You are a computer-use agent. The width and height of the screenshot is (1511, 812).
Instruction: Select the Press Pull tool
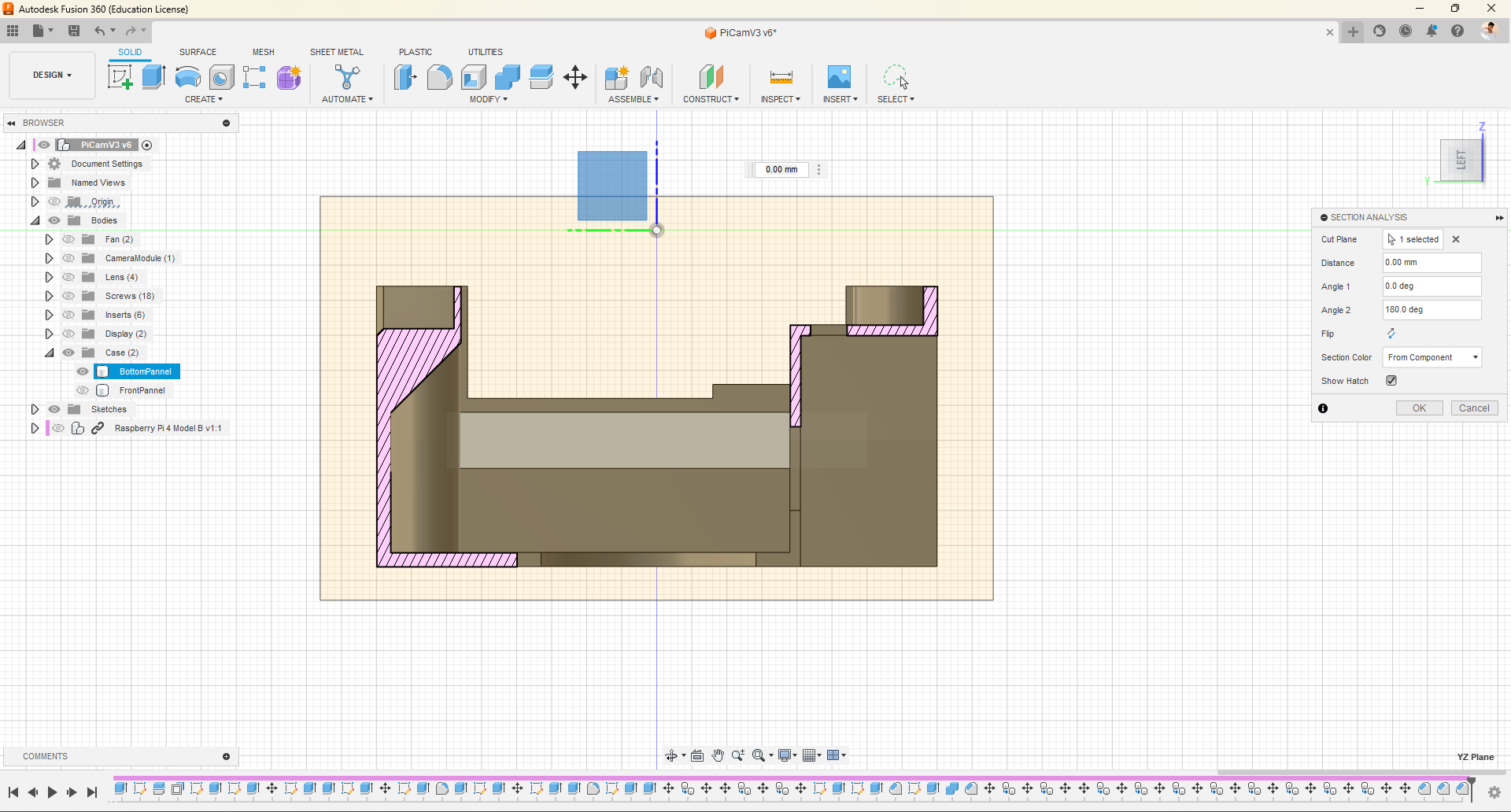coord(405,77)
